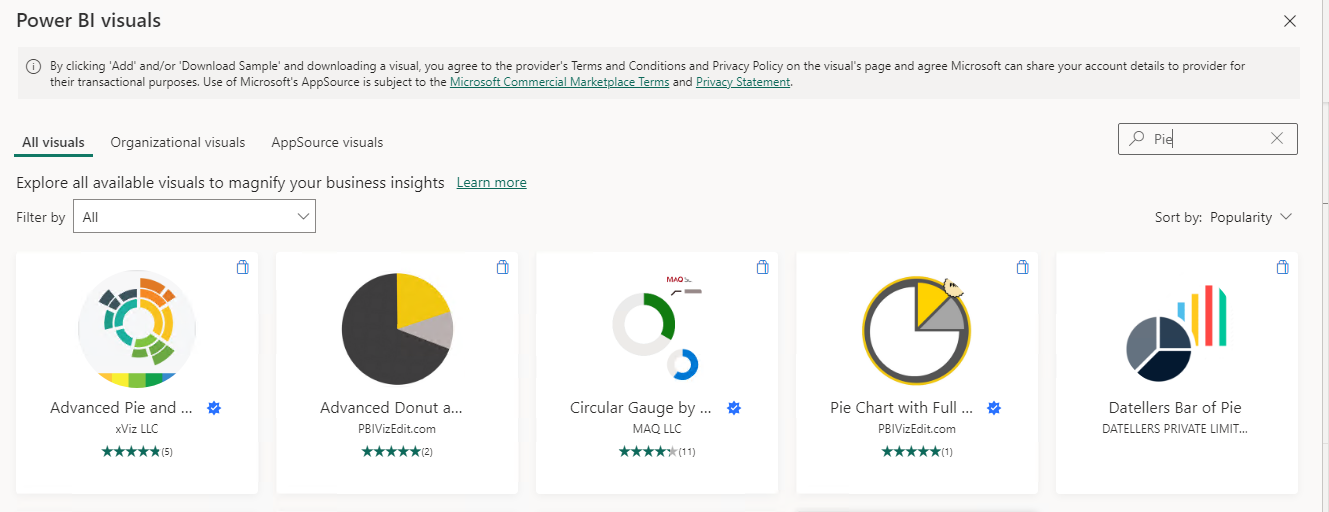Click the Advanced Donut a... title
The width and height of the screenshot is (1329, 512).
391,408
